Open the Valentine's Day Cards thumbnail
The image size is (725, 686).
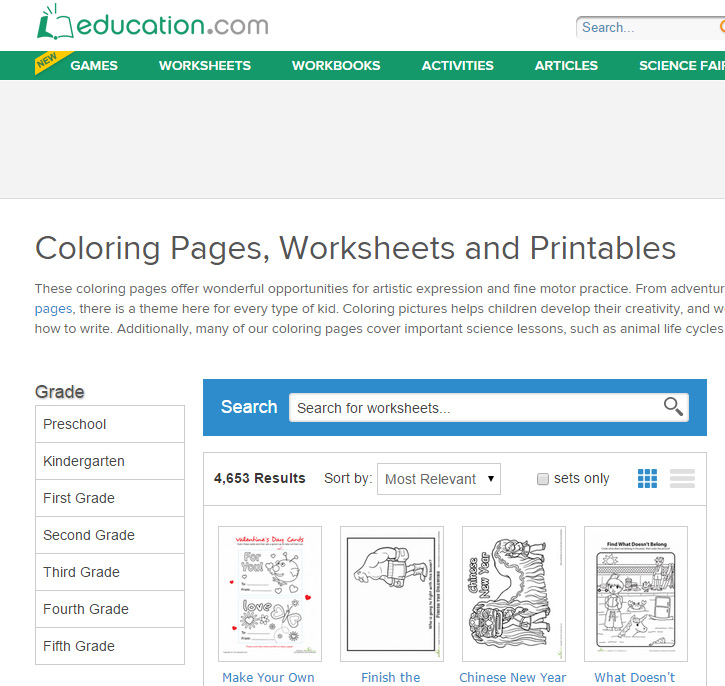point(270,594)
